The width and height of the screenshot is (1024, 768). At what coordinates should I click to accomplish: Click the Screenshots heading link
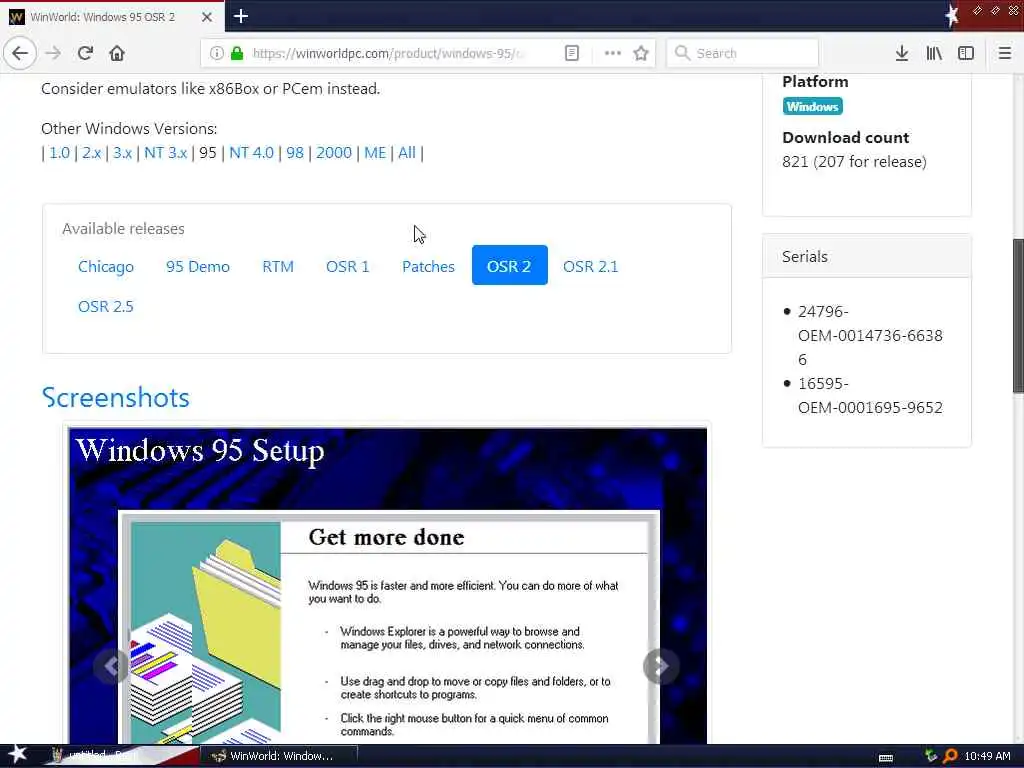pos(116,398)
